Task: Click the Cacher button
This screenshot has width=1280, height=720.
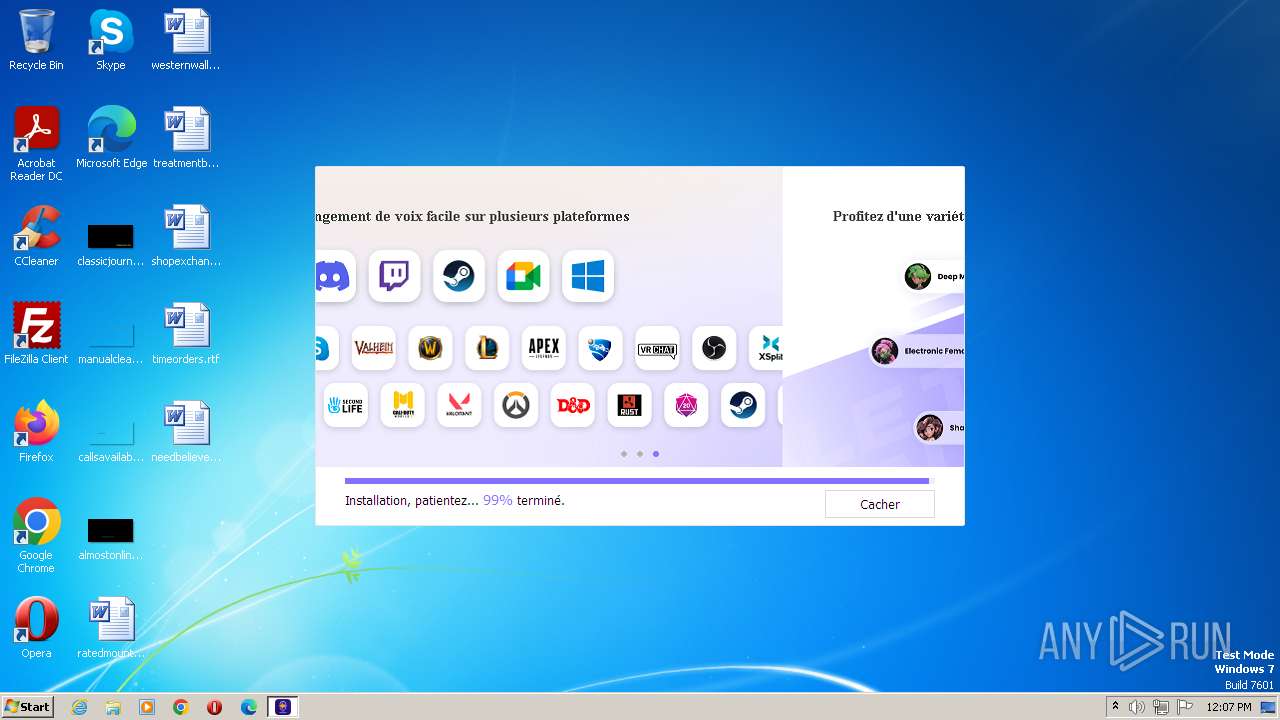Action: coord(880,504)
